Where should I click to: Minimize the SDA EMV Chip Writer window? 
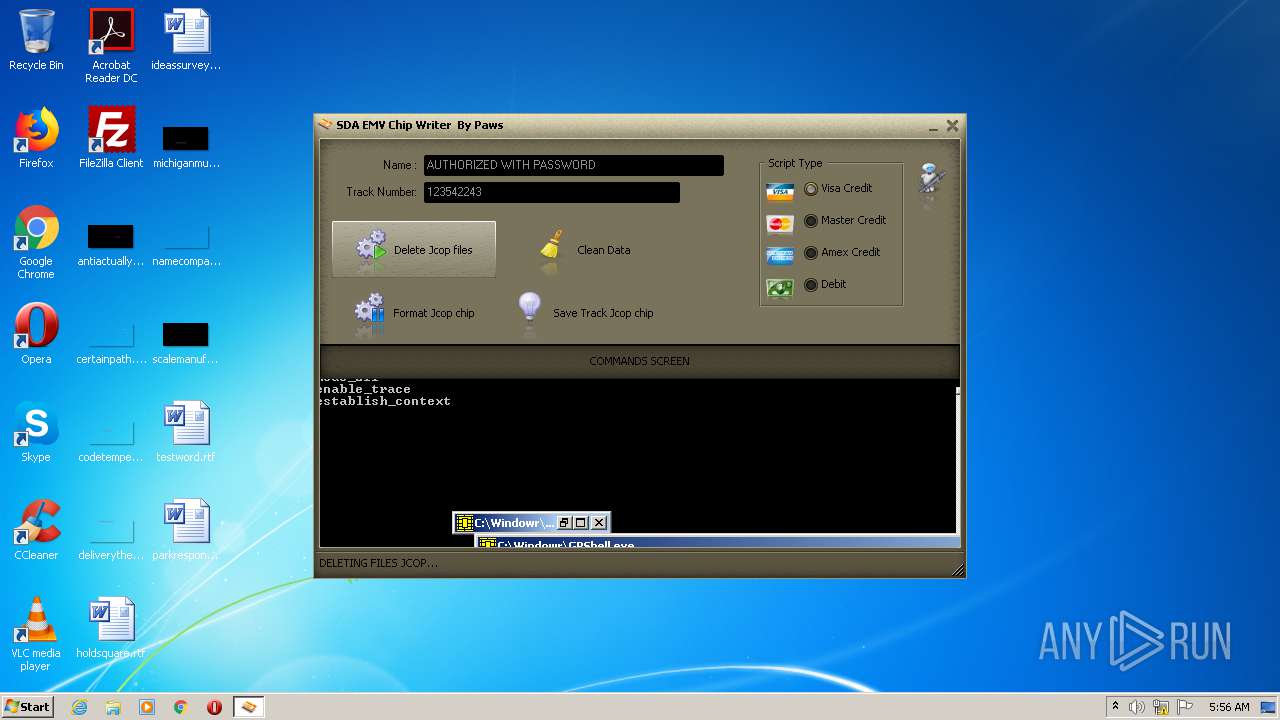click(933, 126)
